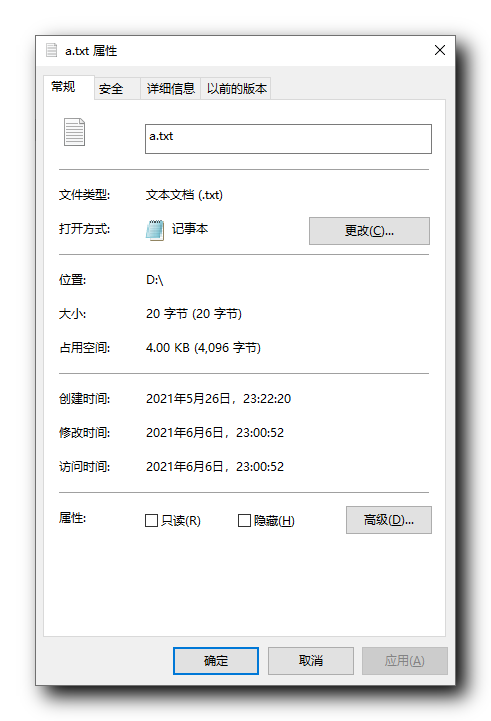This screenshot has width=491, height=721.
Task: Click the 位置: label
Action: coord(72,280)
